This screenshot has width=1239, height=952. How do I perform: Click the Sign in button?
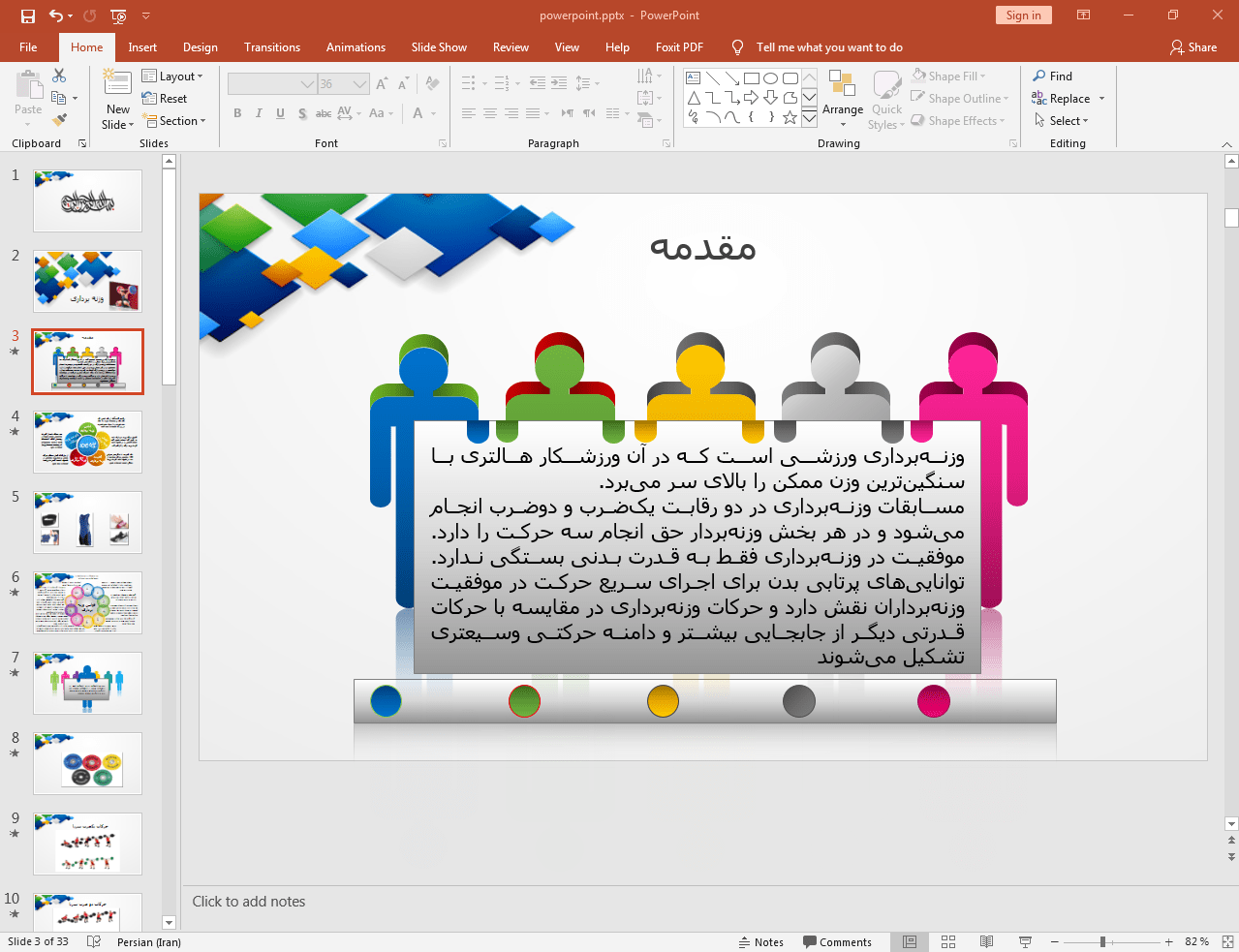click(1023, 15)
